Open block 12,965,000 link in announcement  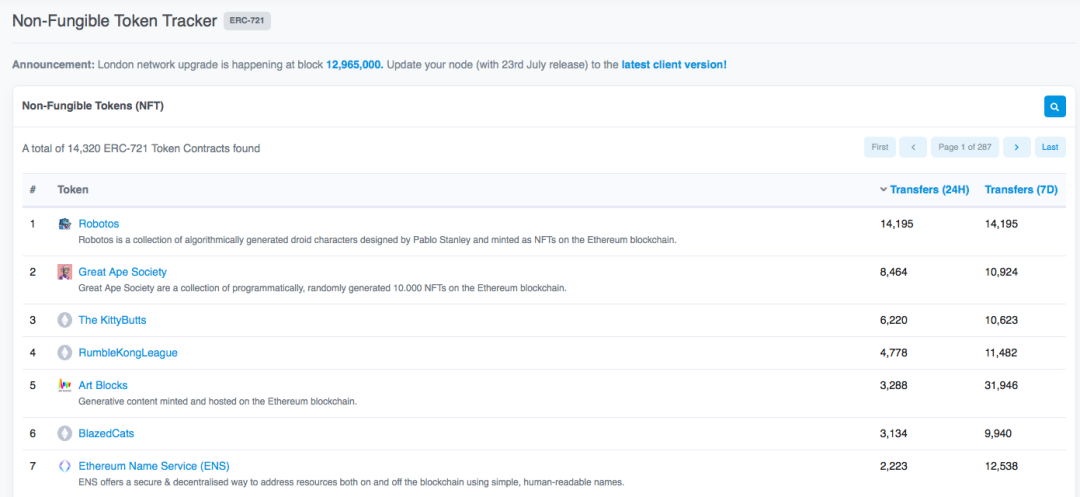(x=355, y=65)
